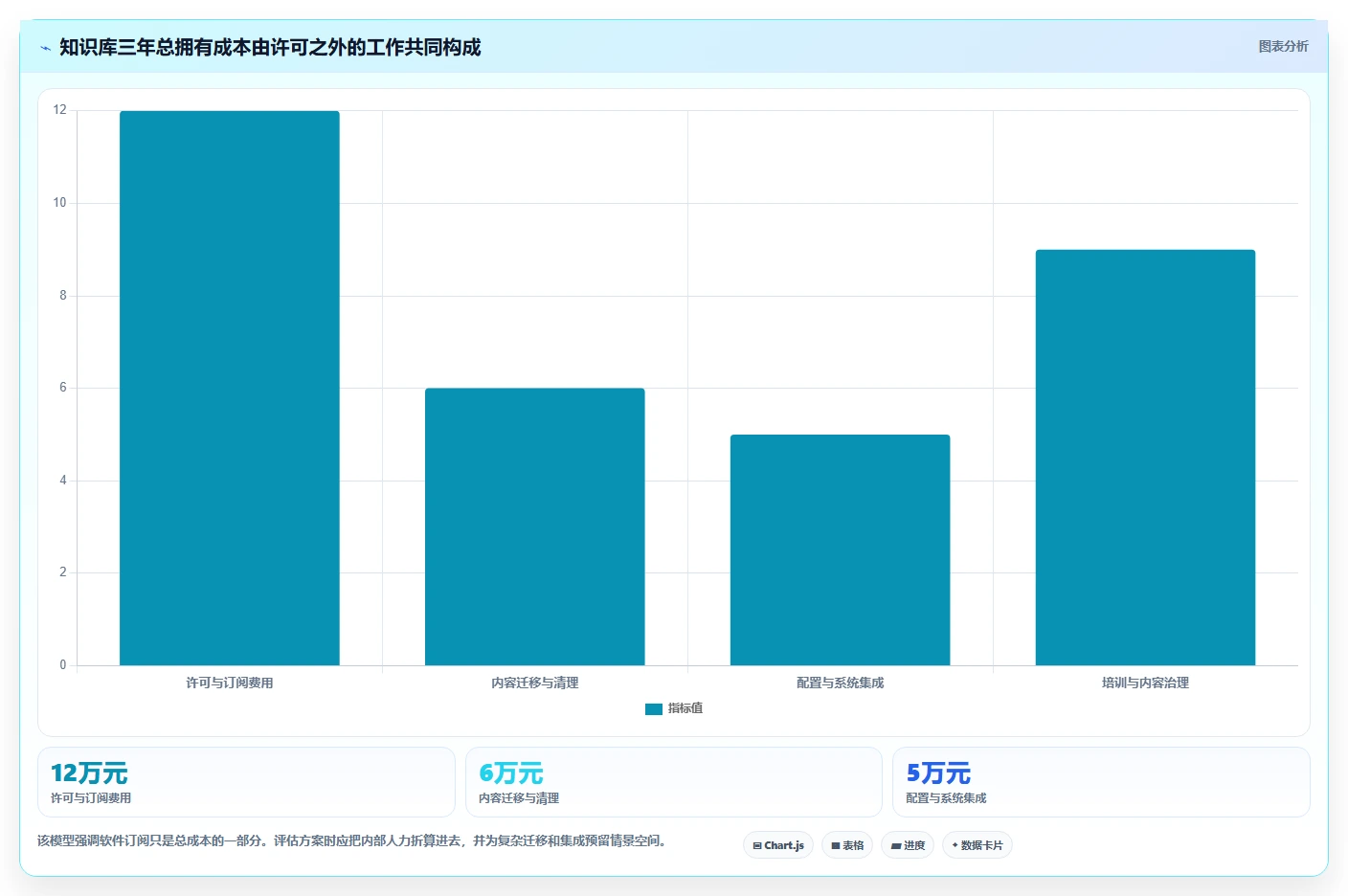Click the y-axis tick label 12
Image resolution: width=1348 pixels, height=896 pixels.
coord(60,110)
